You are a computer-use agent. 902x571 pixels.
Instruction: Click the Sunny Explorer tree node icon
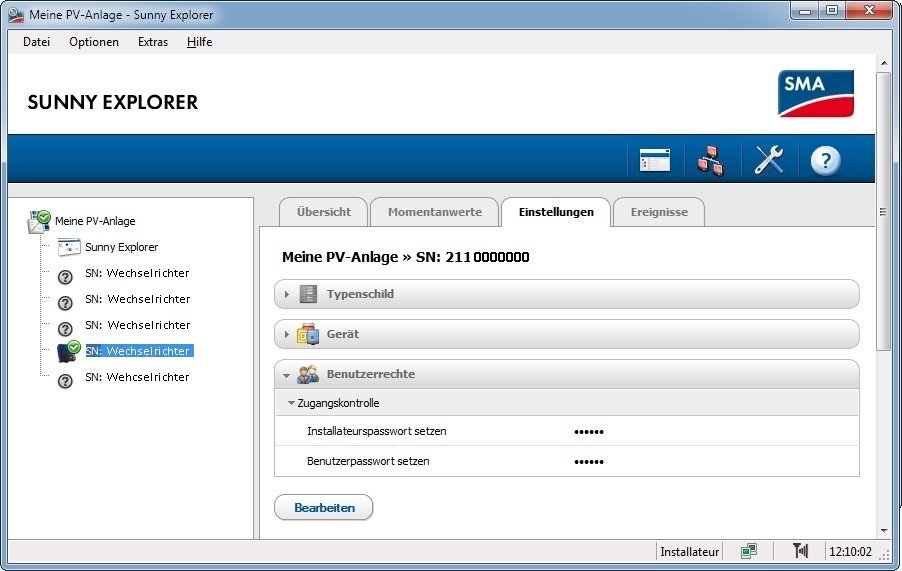pyautogui.click(x=69, y=247)
